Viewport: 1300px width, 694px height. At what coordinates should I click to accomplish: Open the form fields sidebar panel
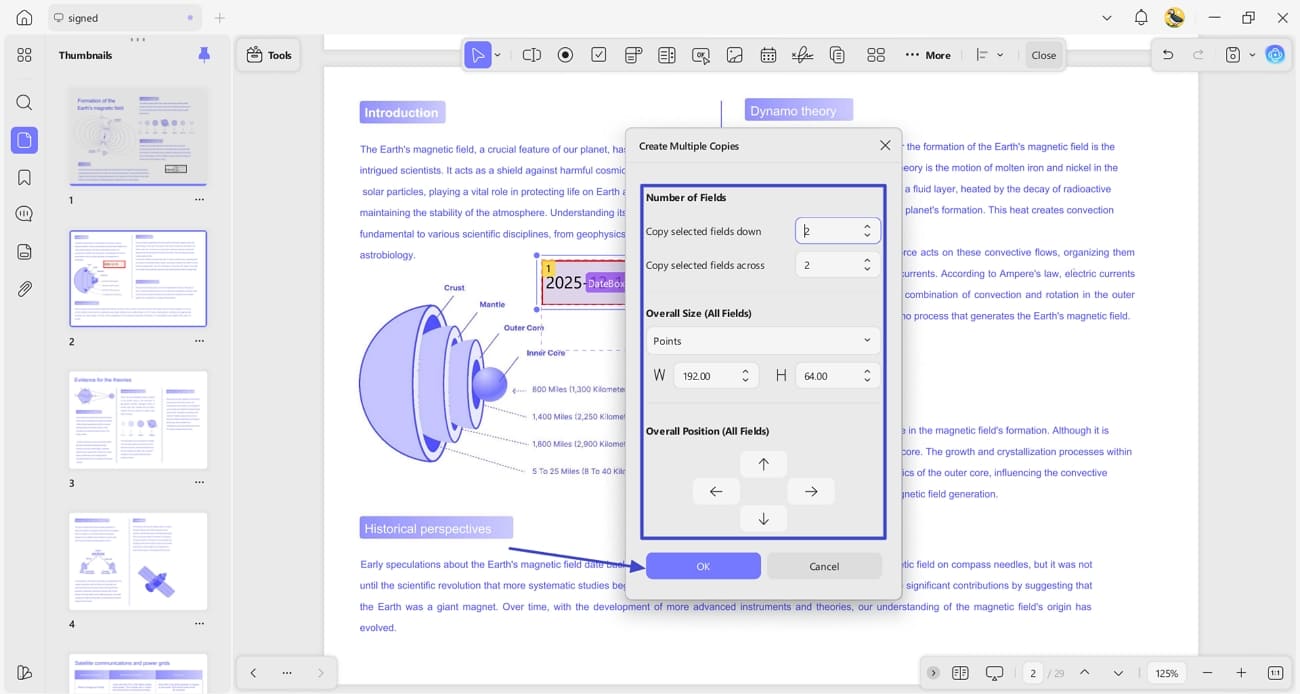point(24,252)
